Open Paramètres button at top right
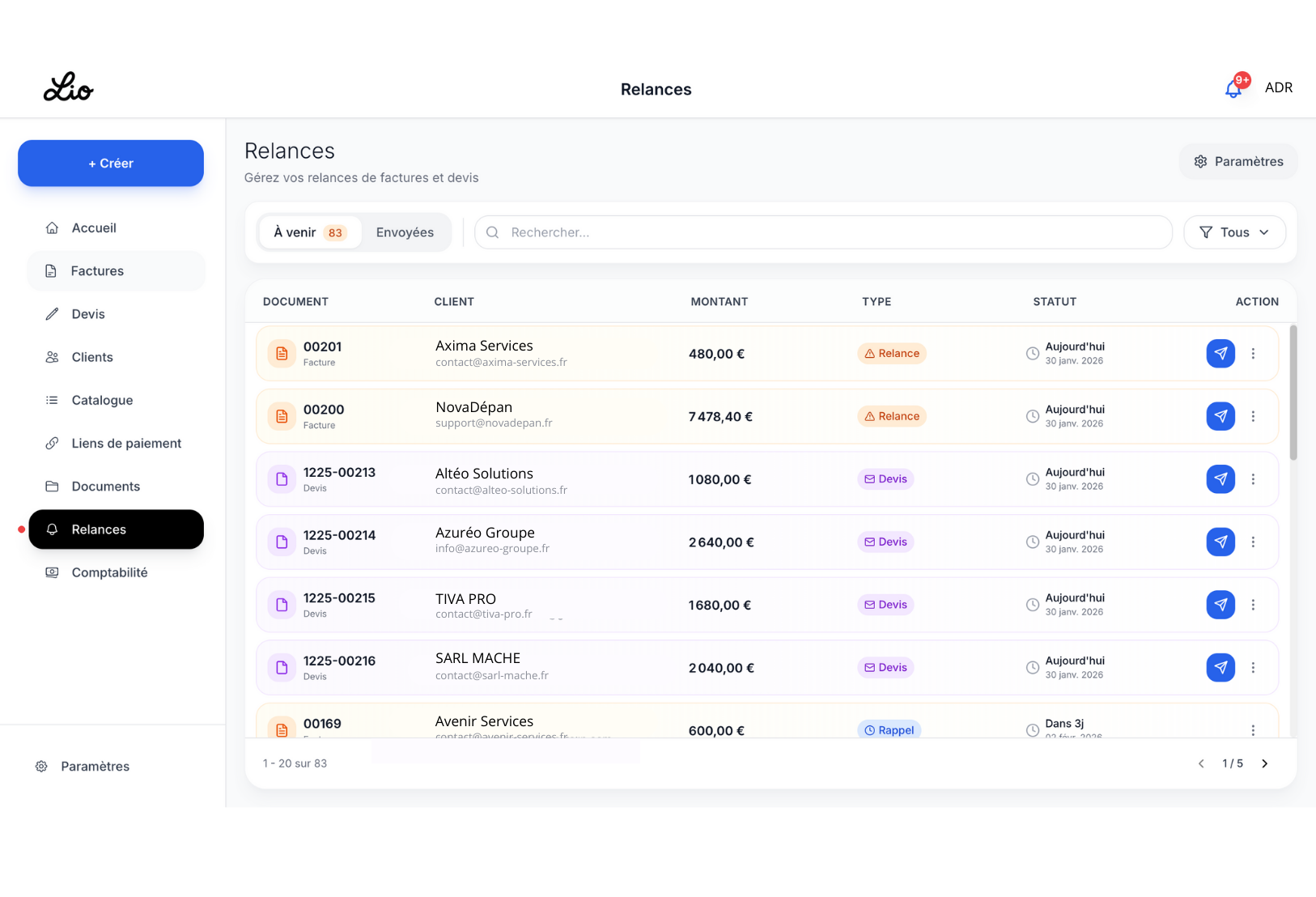The image size is (1316, 897). 1237,162
